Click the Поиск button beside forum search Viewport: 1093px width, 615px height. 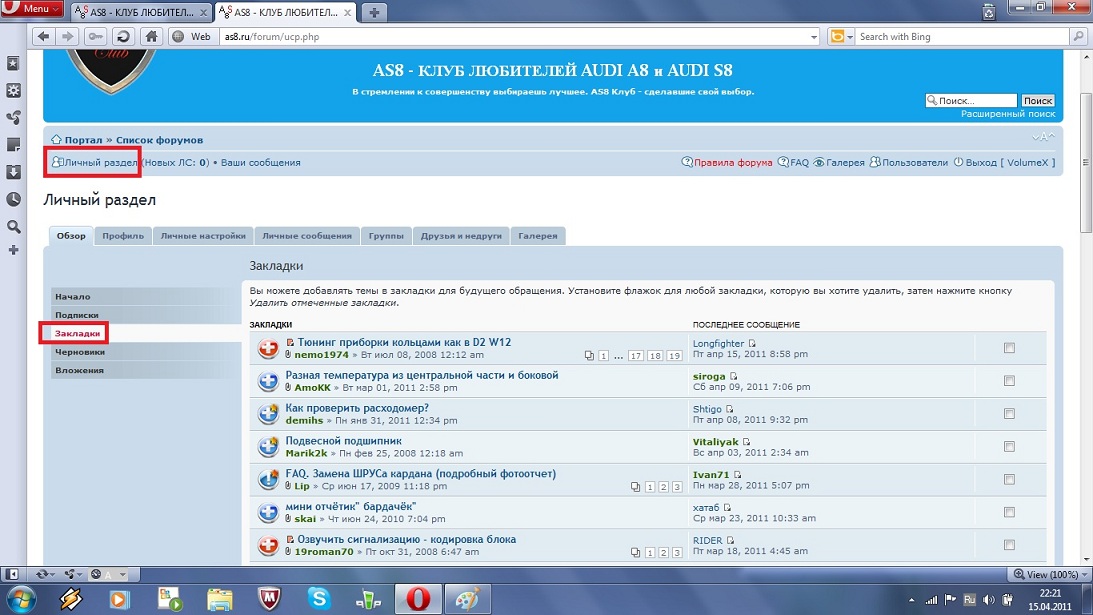[x=1037, y=101]
